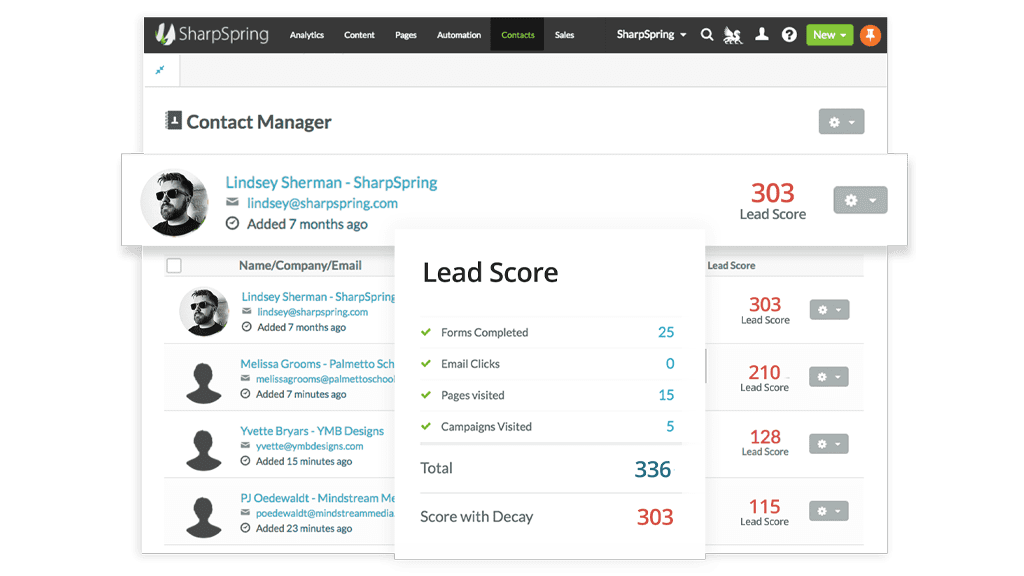The image size is (1024, 576).
Task: Open PJ Oedewaldt - Mindstream contact link
Action: click(317, 498)
